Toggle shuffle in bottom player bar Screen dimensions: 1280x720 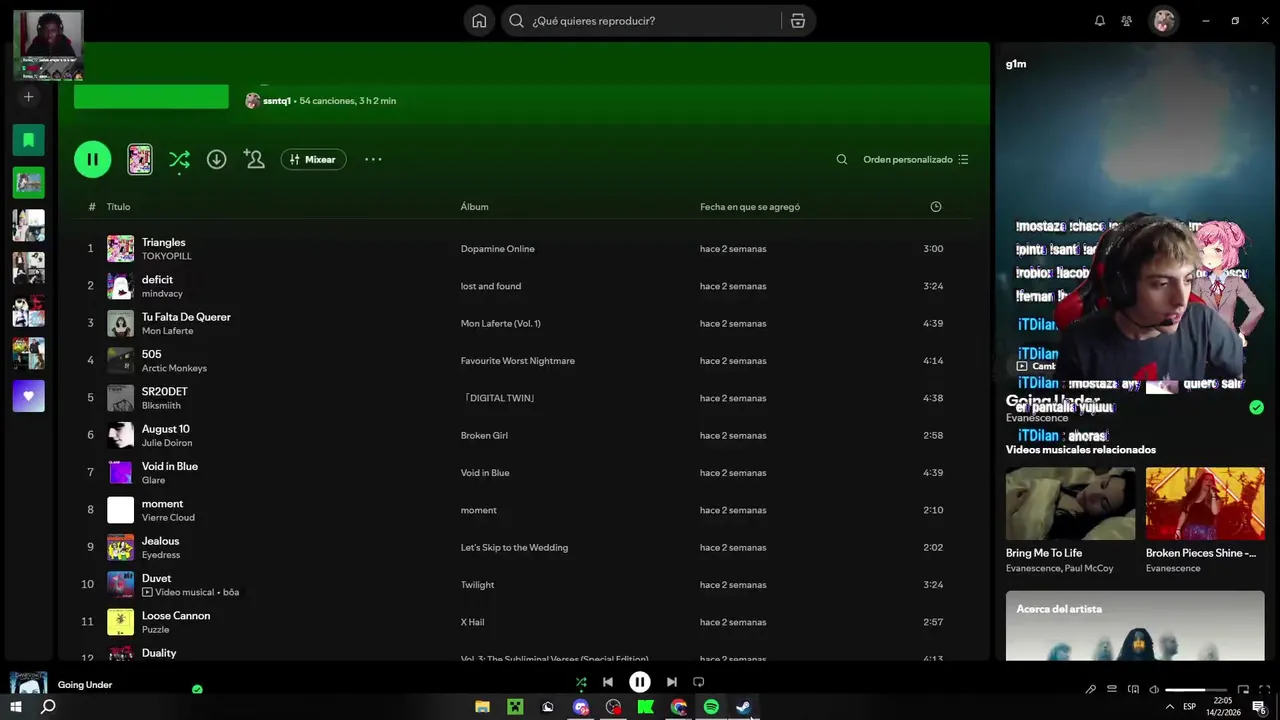581,682
